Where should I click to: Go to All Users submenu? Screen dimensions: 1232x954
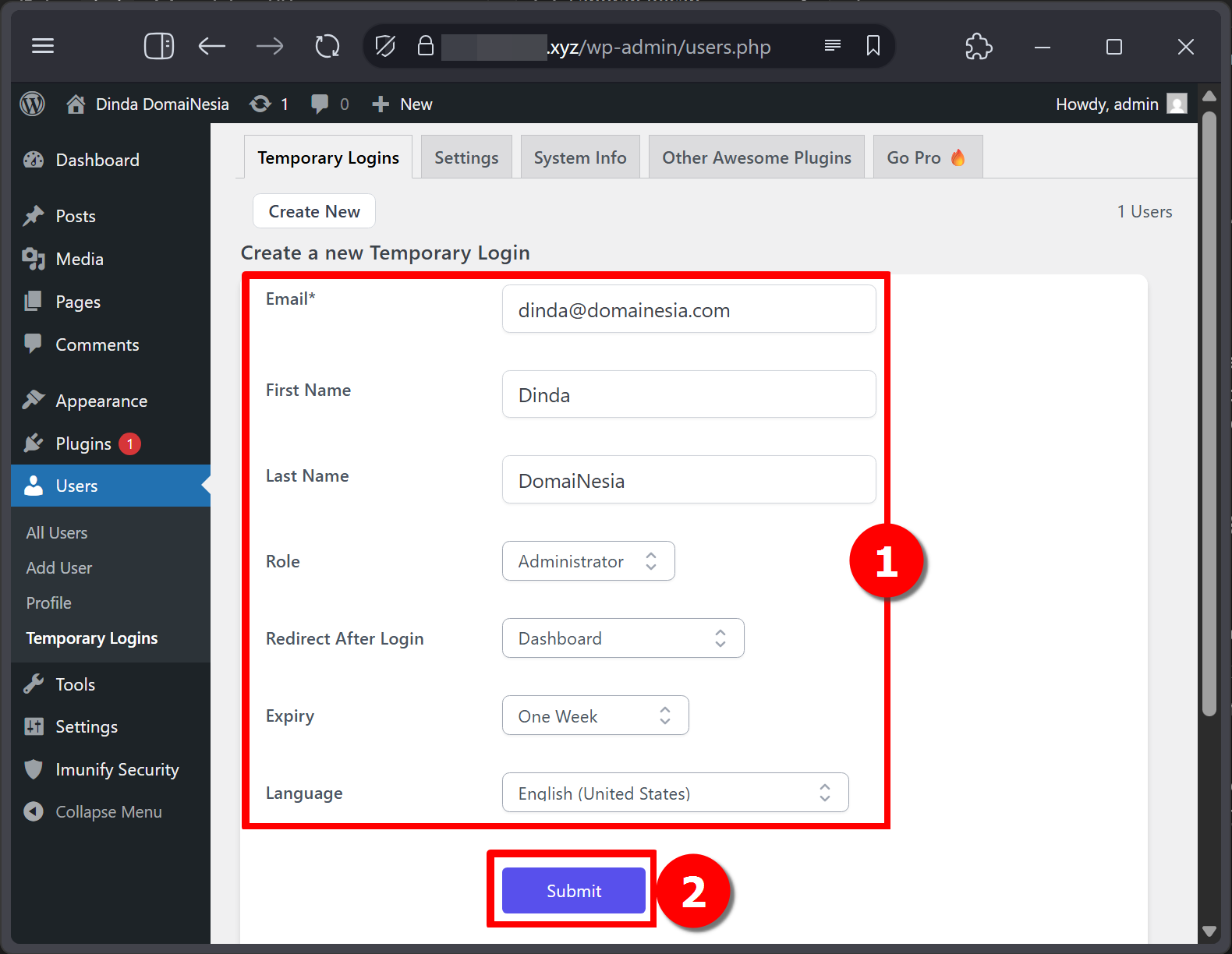click(57, 532)
